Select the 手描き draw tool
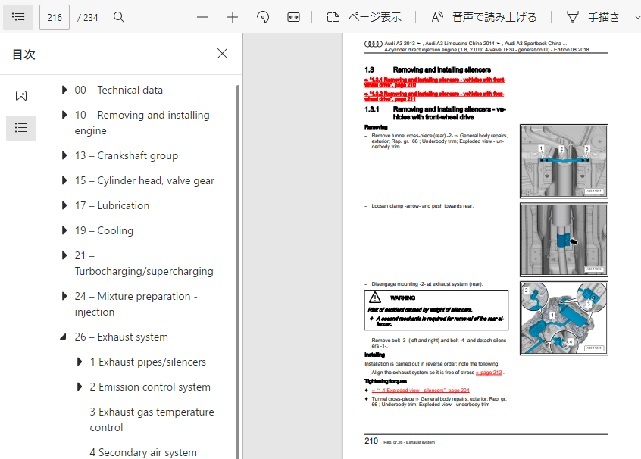Viewport: 641px width, 459px height. pos(593,17)
